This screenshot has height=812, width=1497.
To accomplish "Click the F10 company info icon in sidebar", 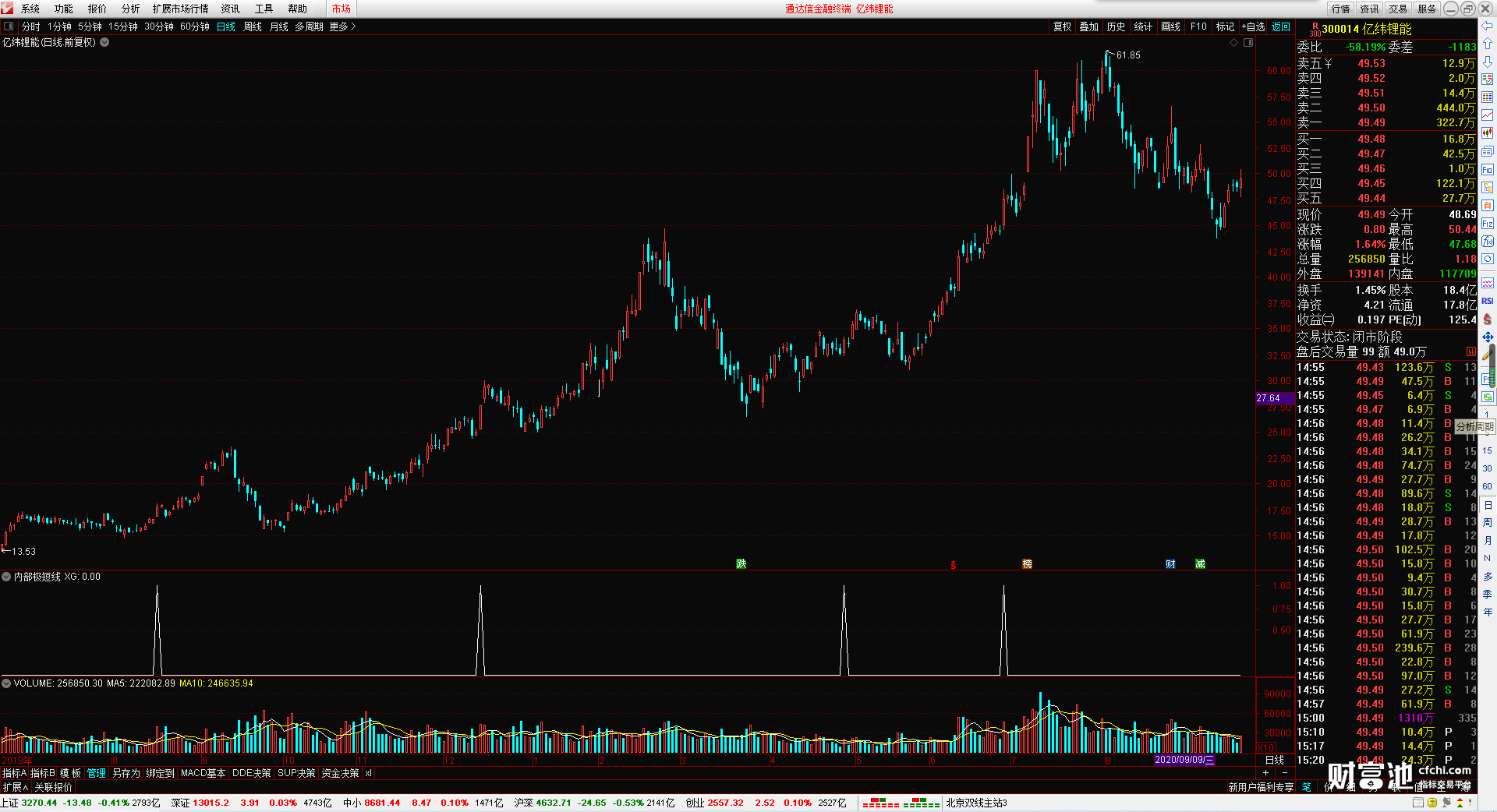I will [x=1488, y=169].
